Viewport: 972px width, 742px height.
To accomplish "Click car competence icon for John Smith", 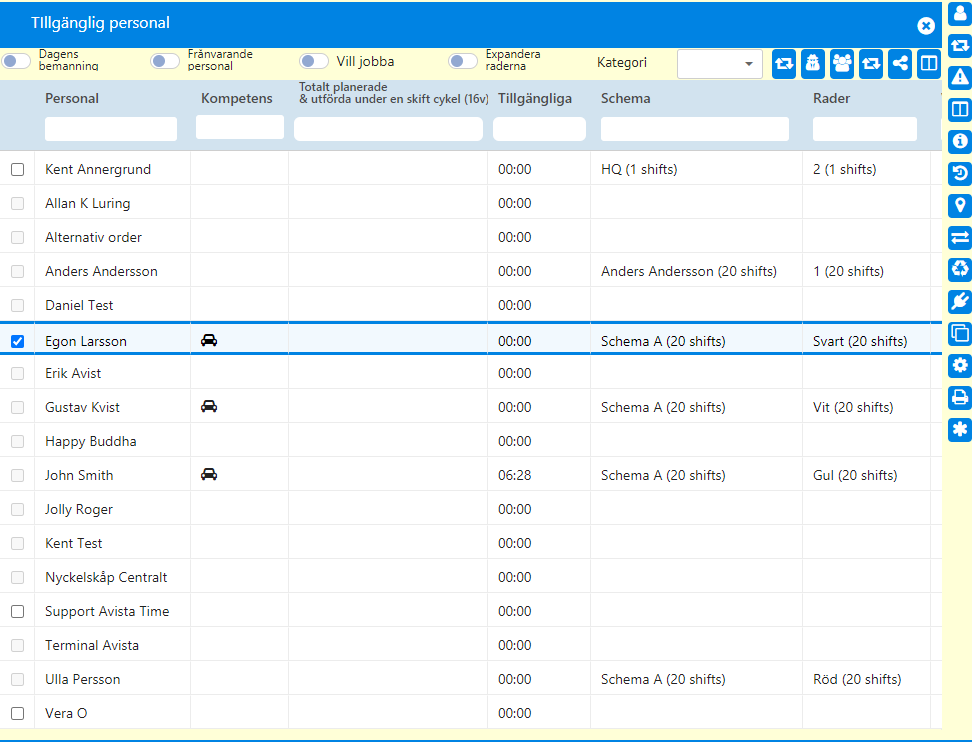I will tap(209, 475).
